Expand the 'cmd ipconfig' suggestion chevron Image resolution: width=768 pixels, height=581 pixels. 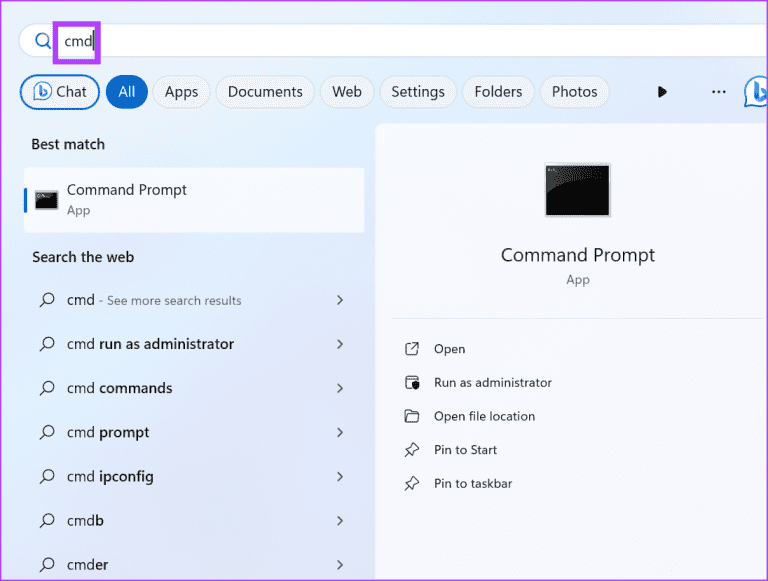[340, 477]
